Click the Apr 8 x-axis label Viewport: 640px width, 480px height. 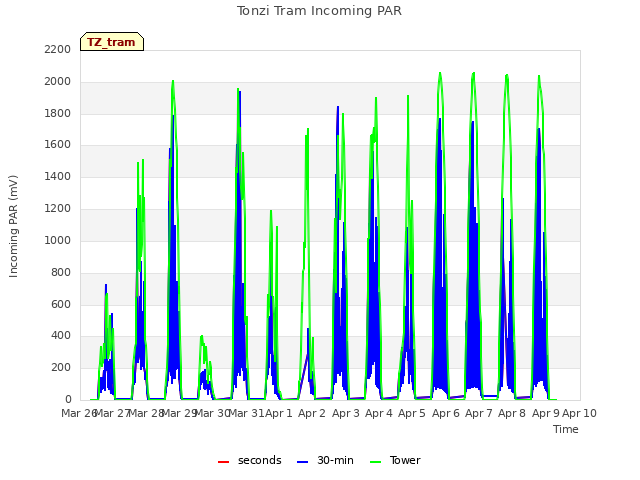tap(512, 413)
